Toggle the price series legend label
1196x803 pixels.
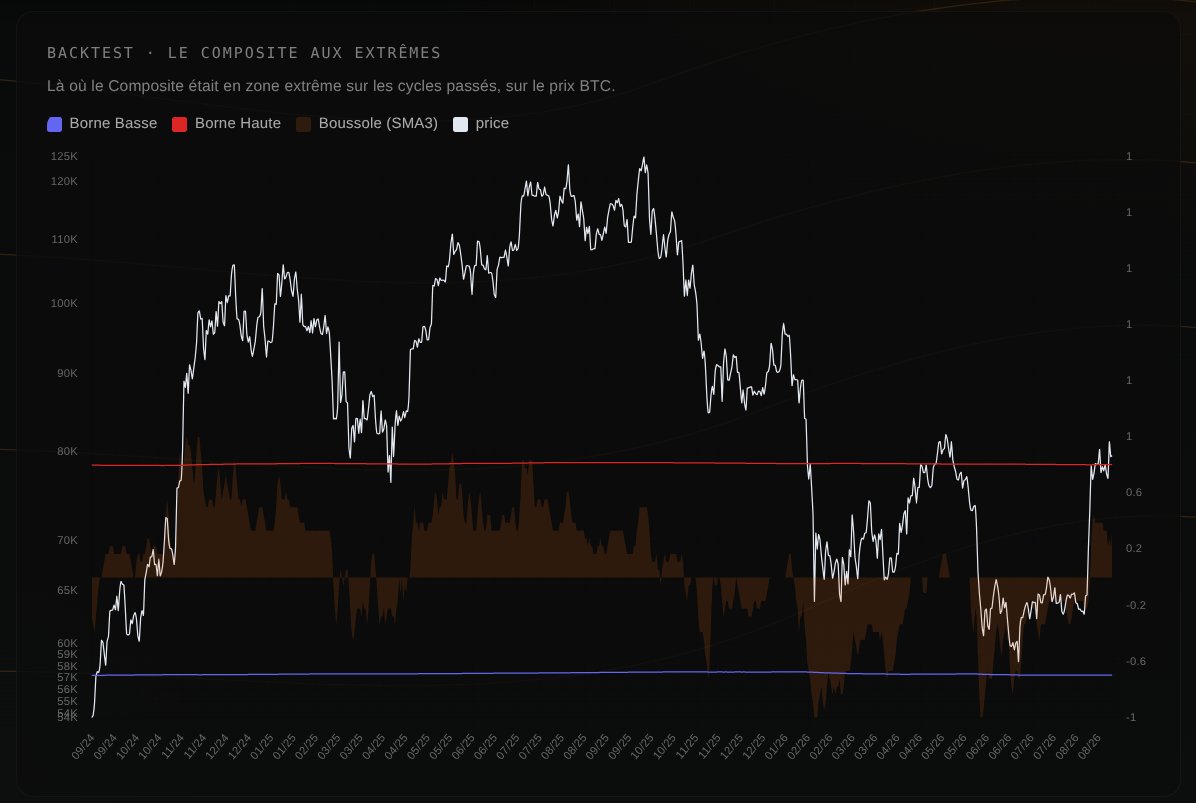coord(492,124)
